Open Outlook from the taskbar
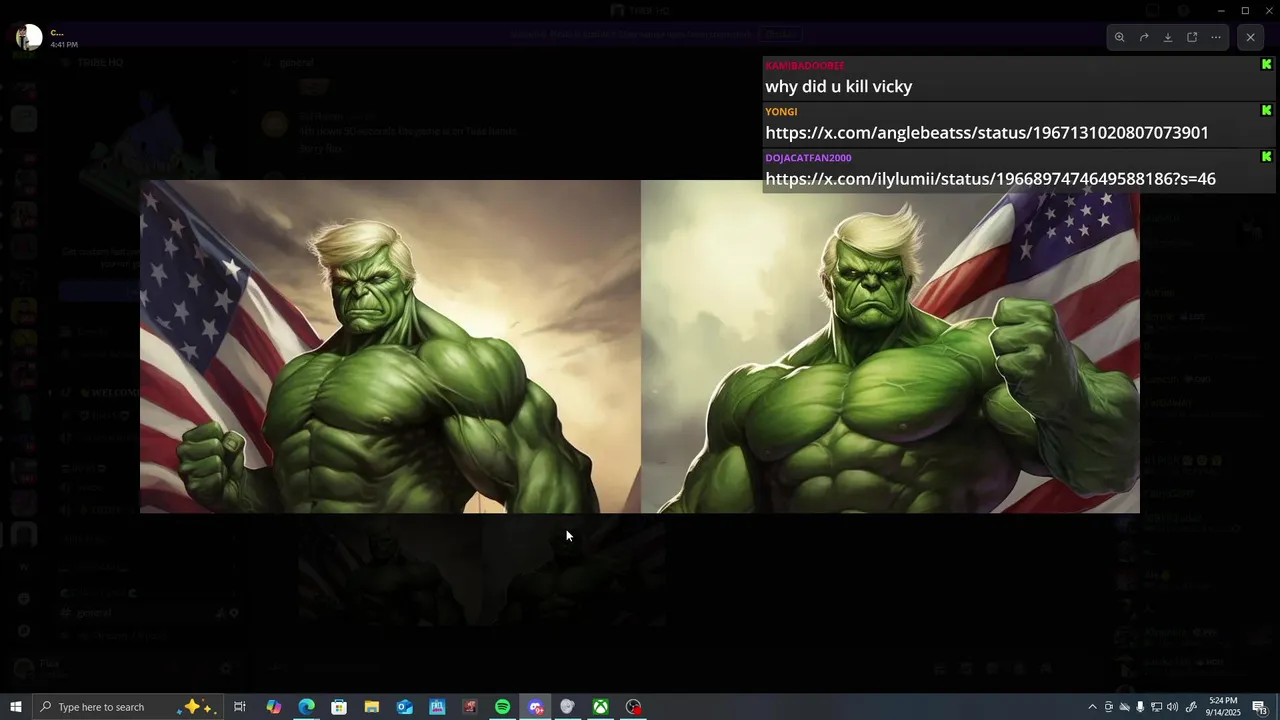This screenshot has height=720, width=1280. click(x=404, y=707)
